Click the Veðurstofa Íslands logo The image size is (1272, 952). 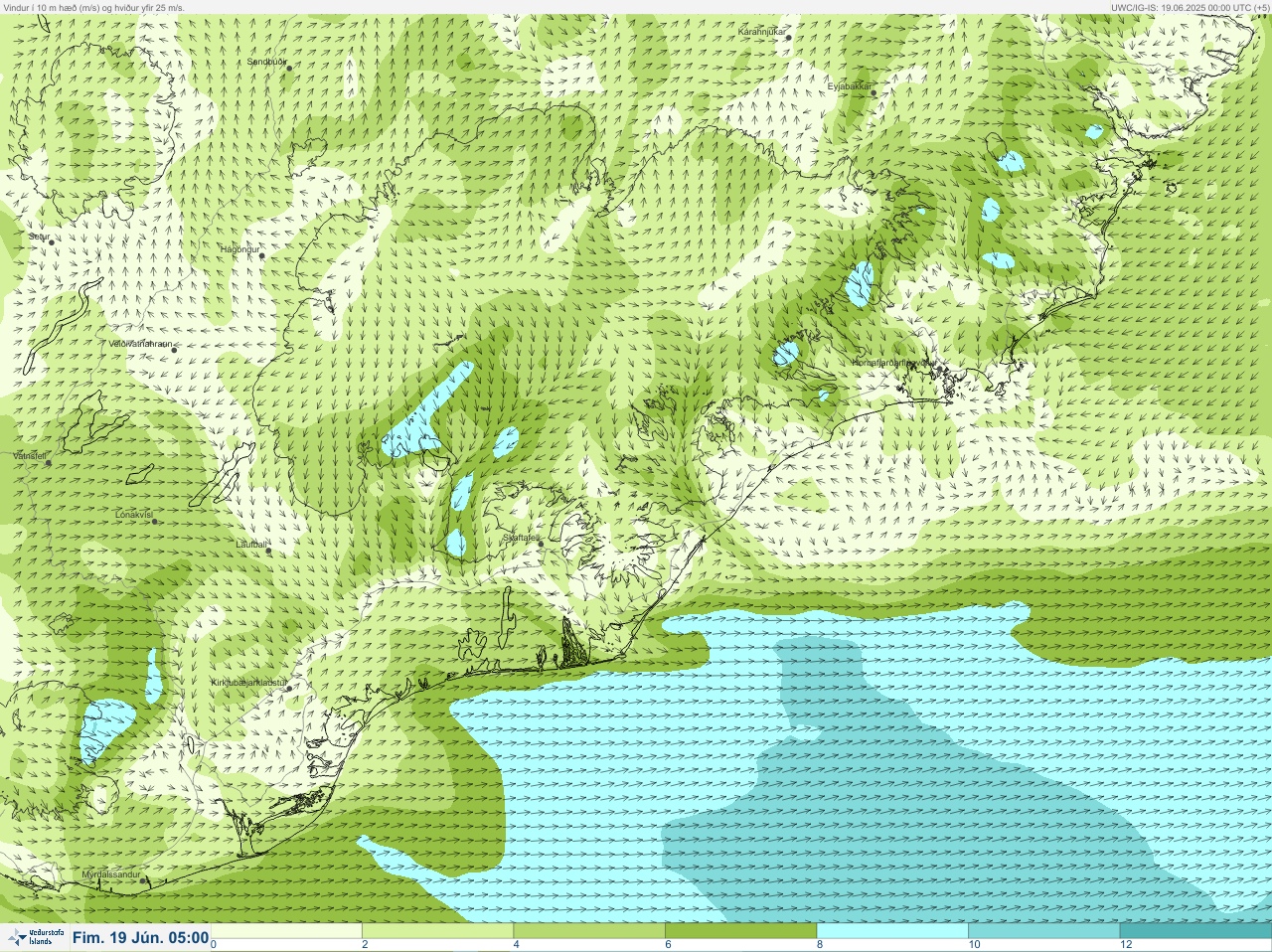[36, 937]
